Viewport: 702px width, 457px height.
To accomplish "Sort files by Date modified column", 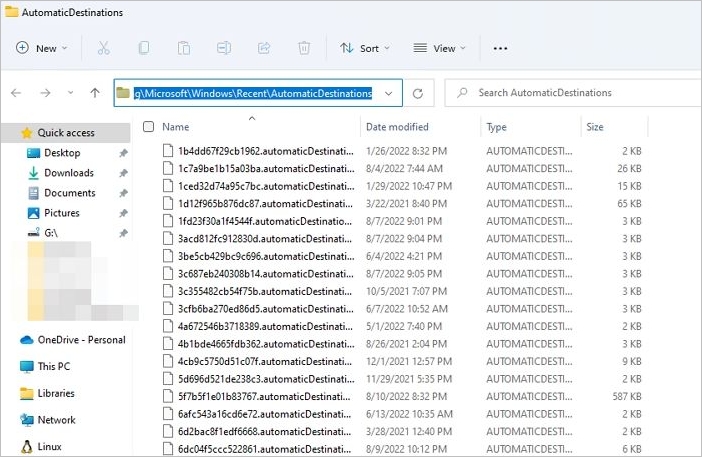I will click(x=397, y=127).
